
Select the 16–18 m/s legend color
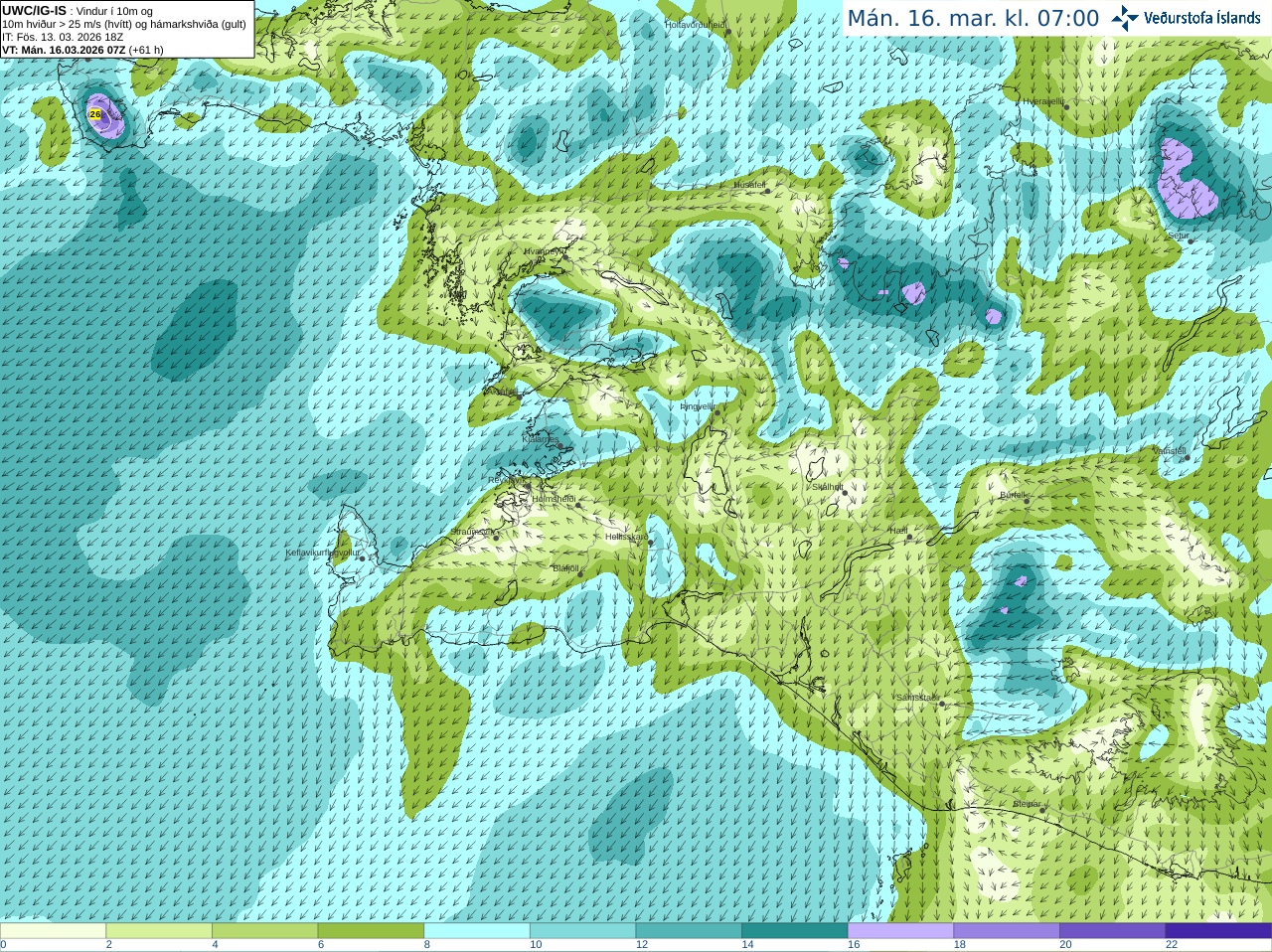(x=900, y=931)
